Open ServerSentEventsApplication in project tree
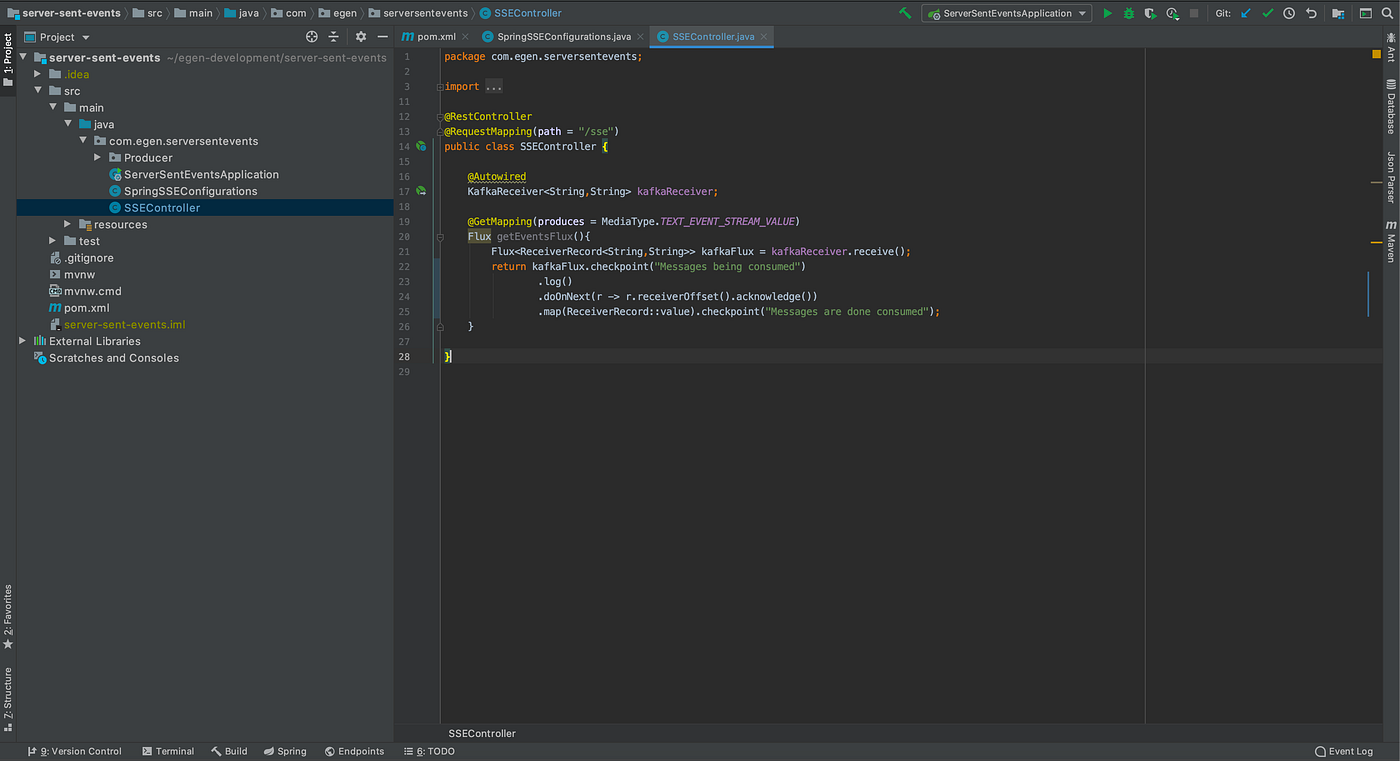The image size is (1400, 761). coord(201,175)
